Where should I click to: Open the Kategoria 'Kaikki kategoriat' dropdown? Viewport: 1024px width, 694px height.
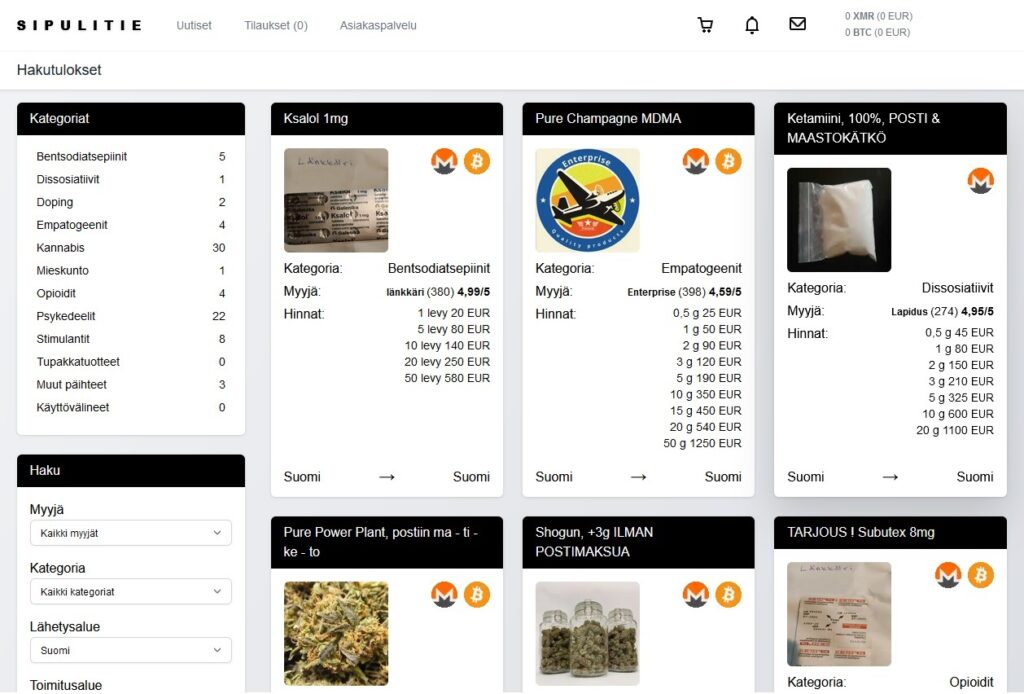(131, 591)
